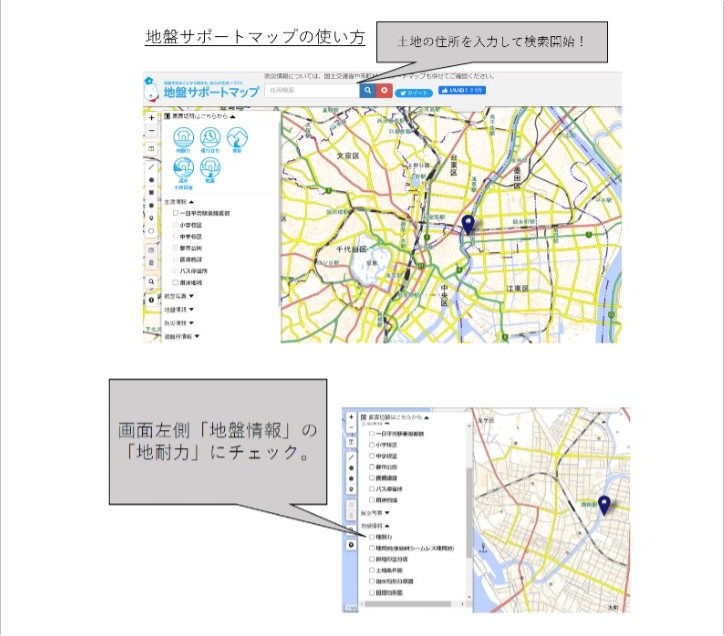Click the 千代田区 label on the map
Image resolution: width=724 pixels, height=636 pixels.
tap(351, 249)
